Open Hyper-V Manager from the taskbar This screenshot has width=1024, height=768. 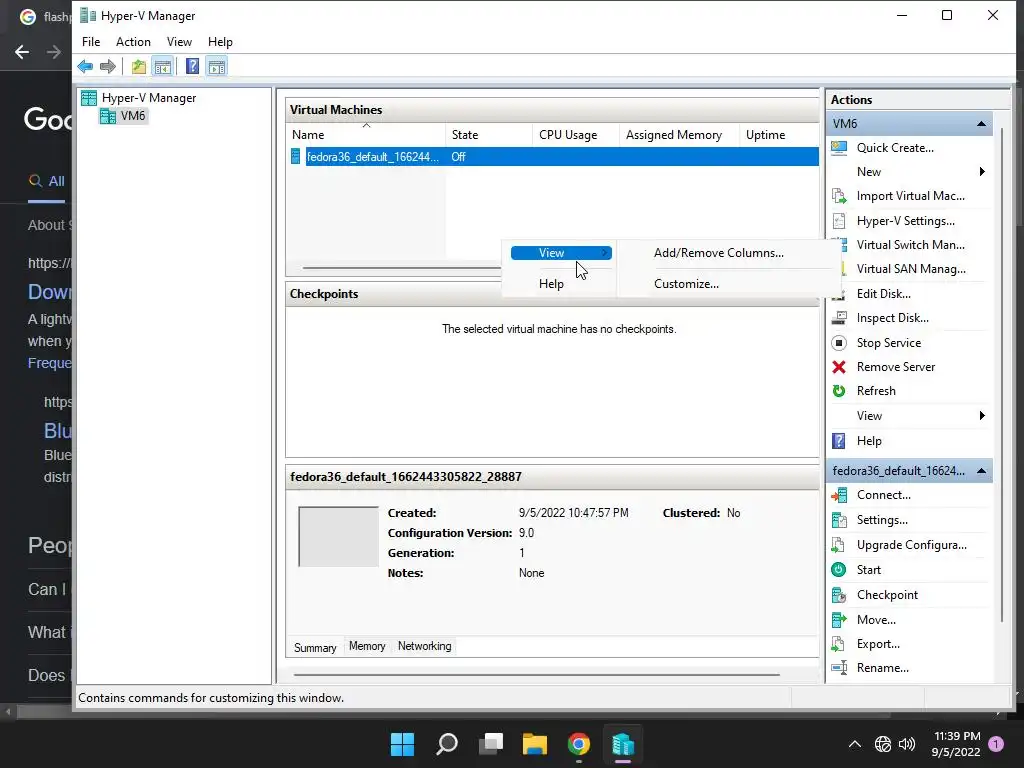tap(622, 744)
